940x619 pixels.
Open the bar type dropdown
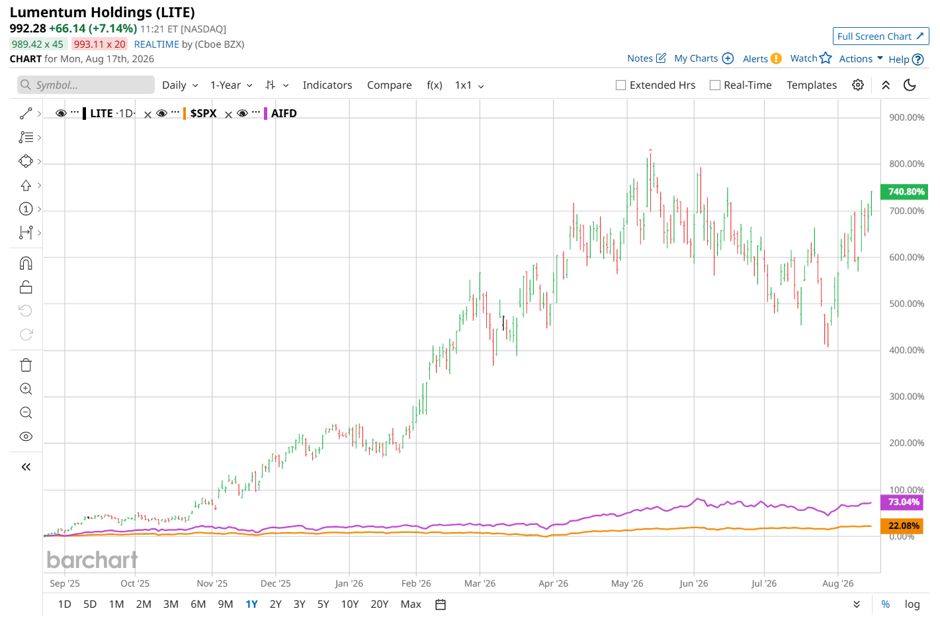[x=277, y=85]
